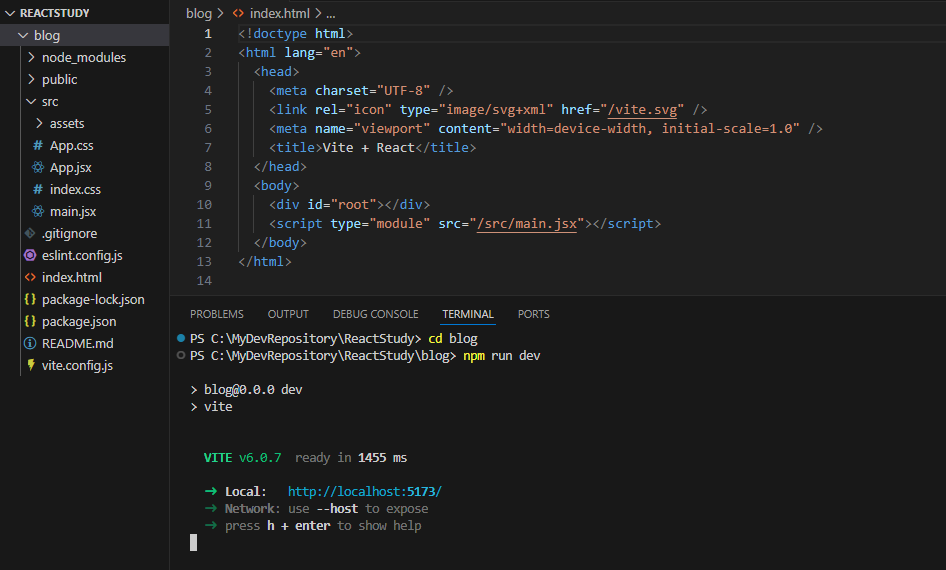Image resolution: width=946 pixels, height=570 pixels.
Task: Open package.json file
Action: [79, 321]
